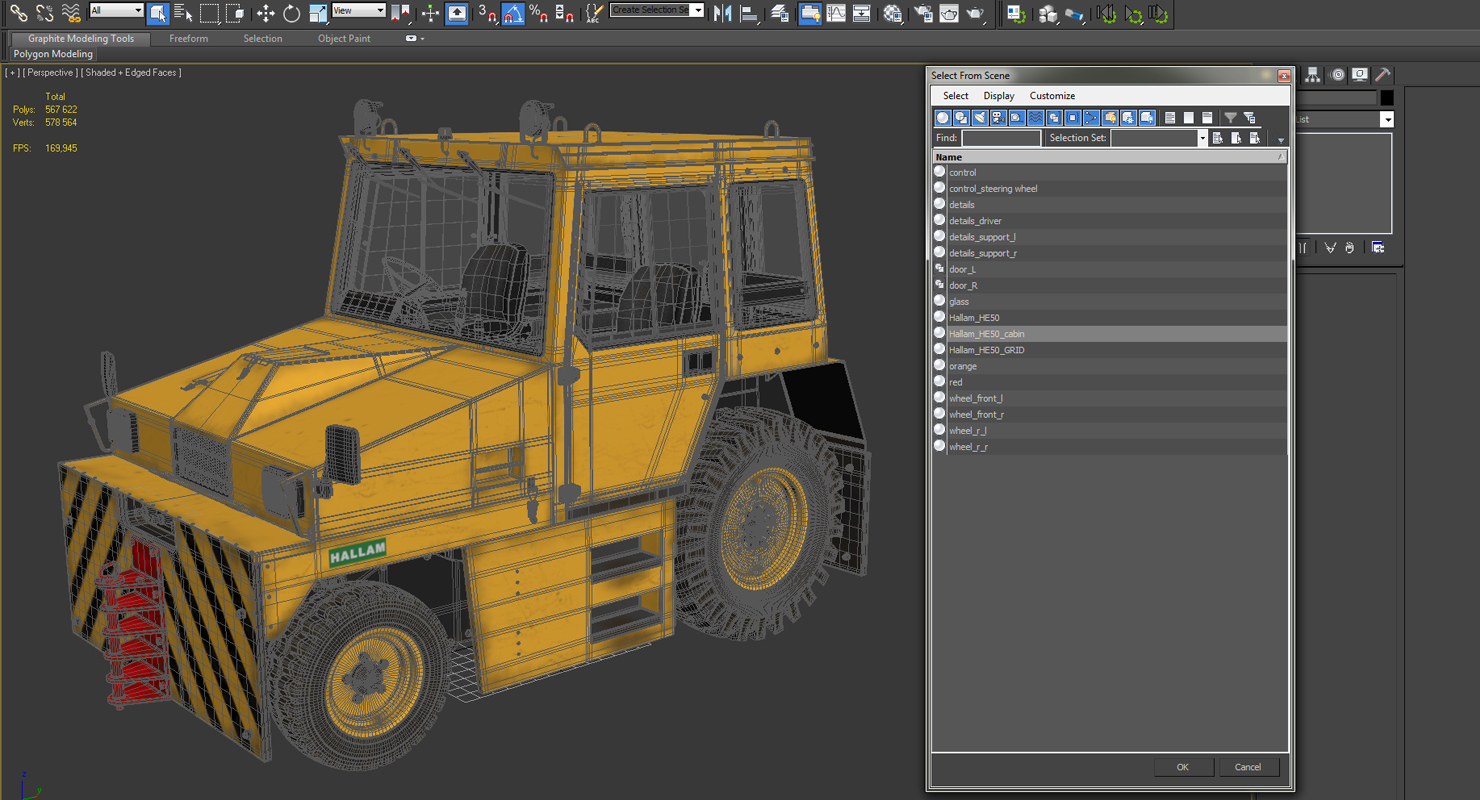
Task: Open selection filter dropdown set to All
Action: (117, 10)
